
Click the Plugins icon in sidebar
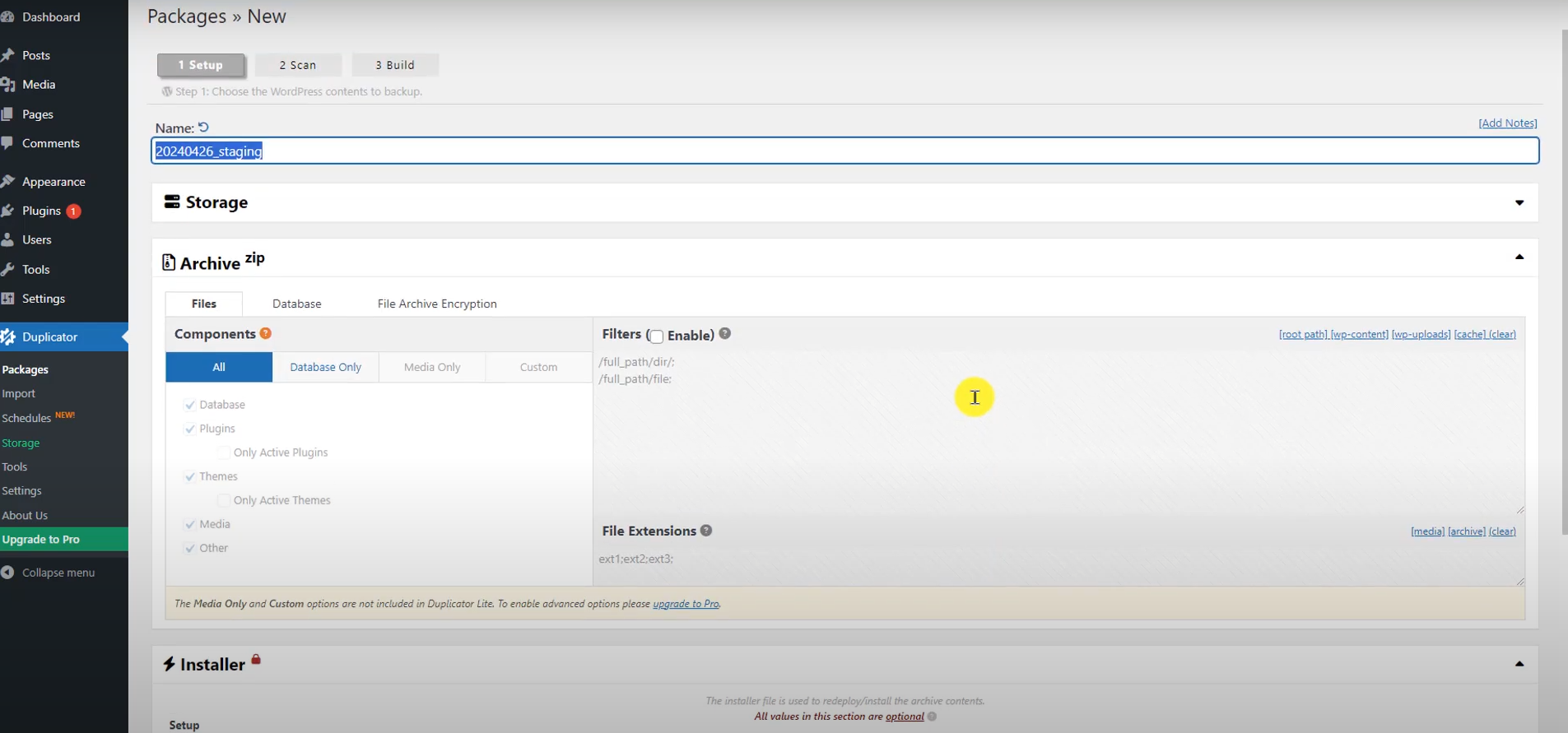point(9,211)
